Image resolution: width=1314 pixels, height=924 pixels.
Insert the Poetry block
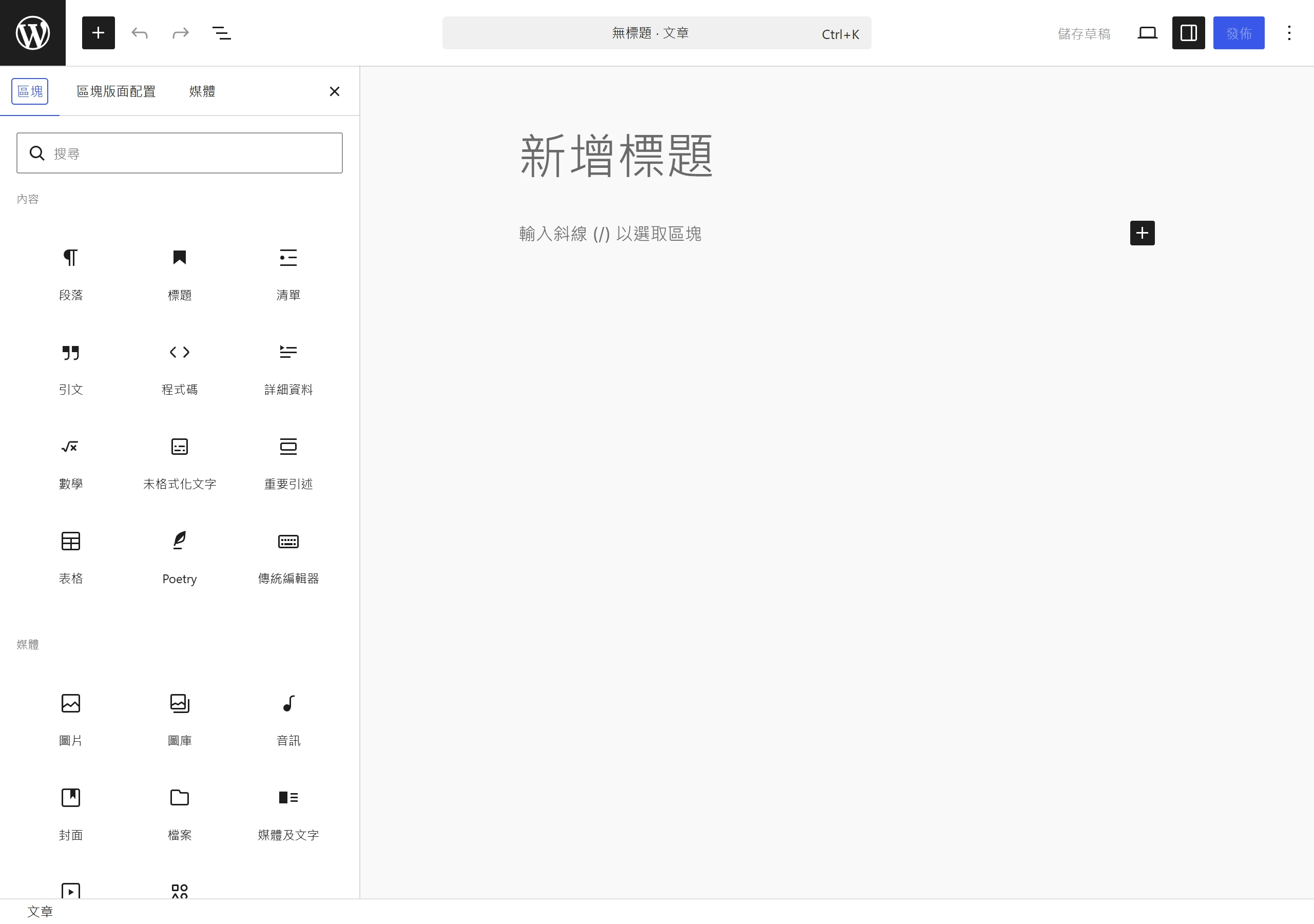pyautogui.click(x=180, y=558)
